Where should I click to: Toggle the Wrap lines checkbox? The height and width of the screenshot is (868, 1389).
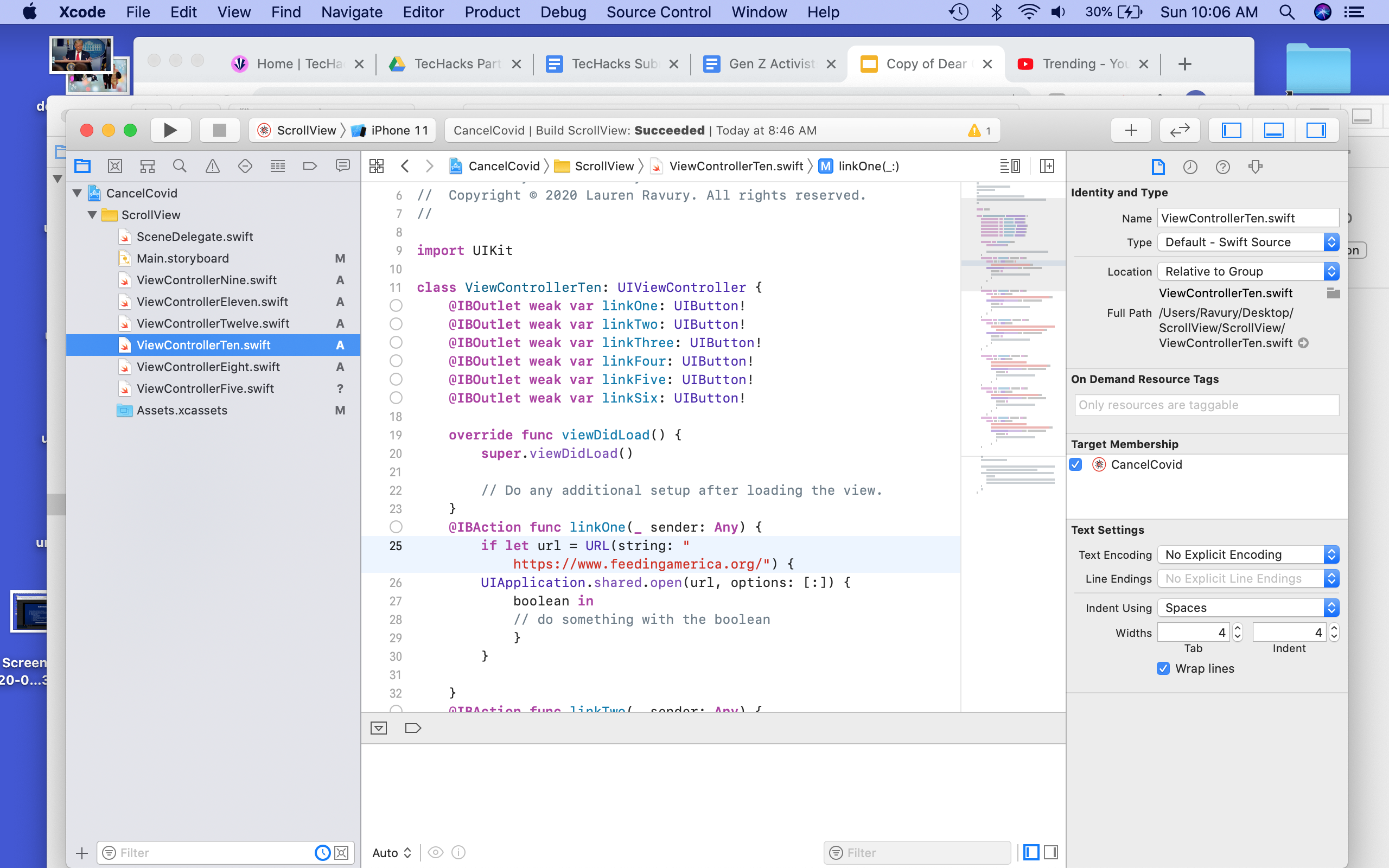click(1163, 668)
